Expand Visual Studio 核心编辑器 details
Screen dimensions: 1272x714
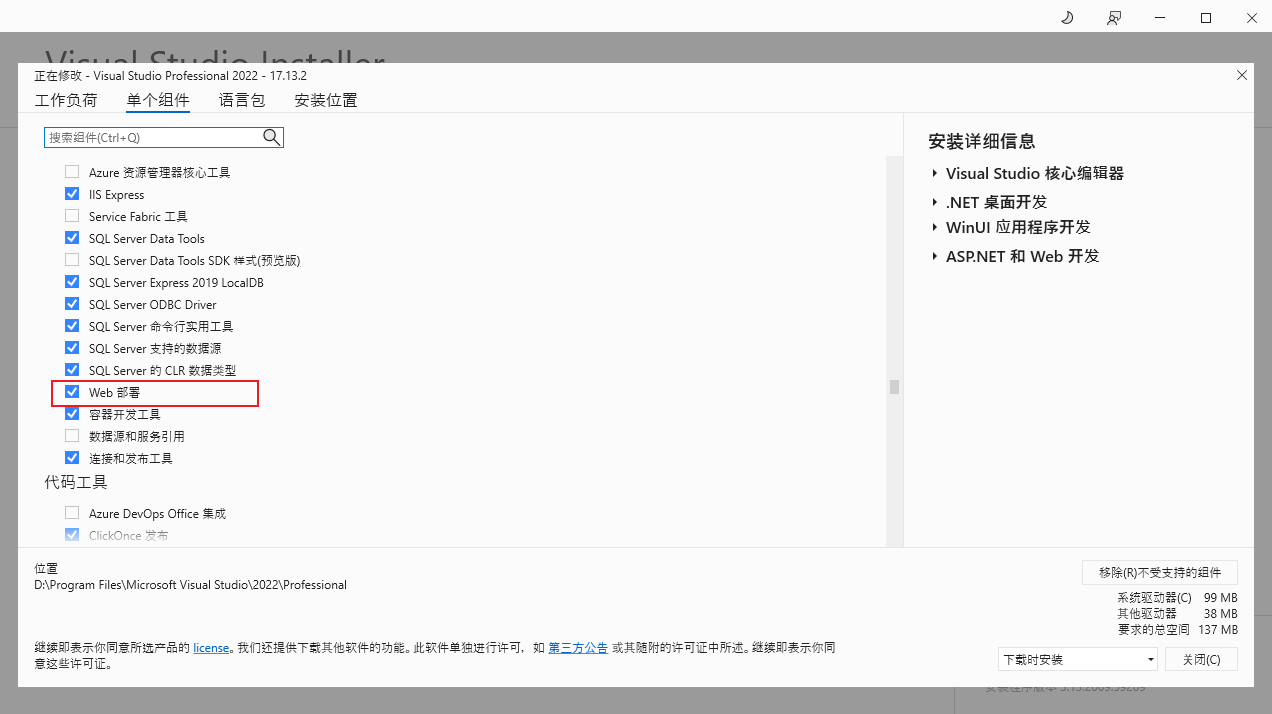[x=935, y=174]
